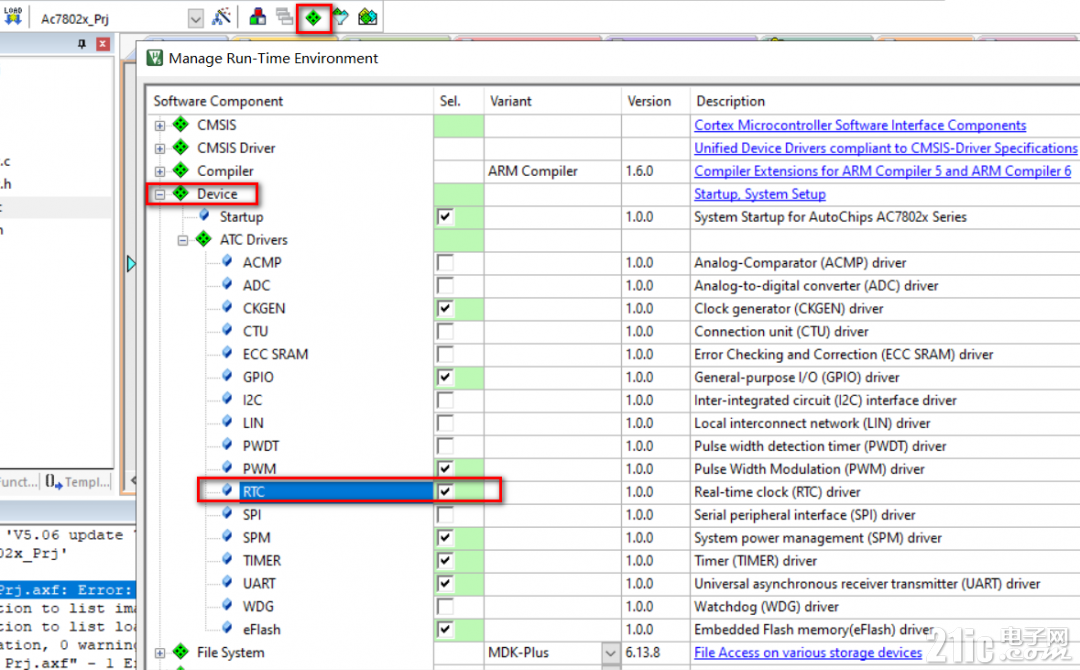Click the CMSIS green diamond icon
This screenshot has width=1080, height=670.
[x=181, y=125]
